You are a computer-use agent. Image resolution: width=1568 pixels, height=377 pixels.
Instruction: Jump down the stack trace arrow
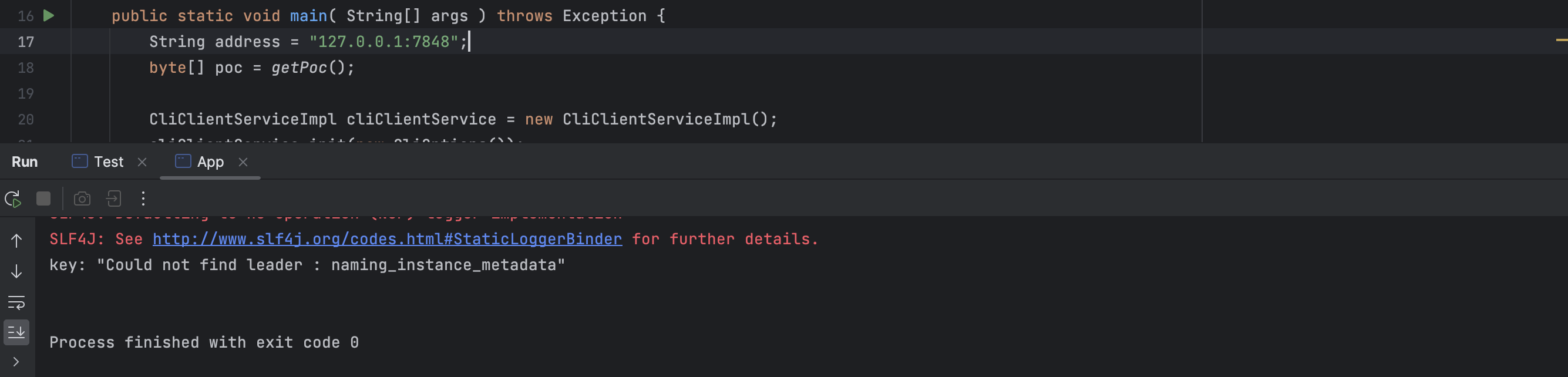point(16,272)
